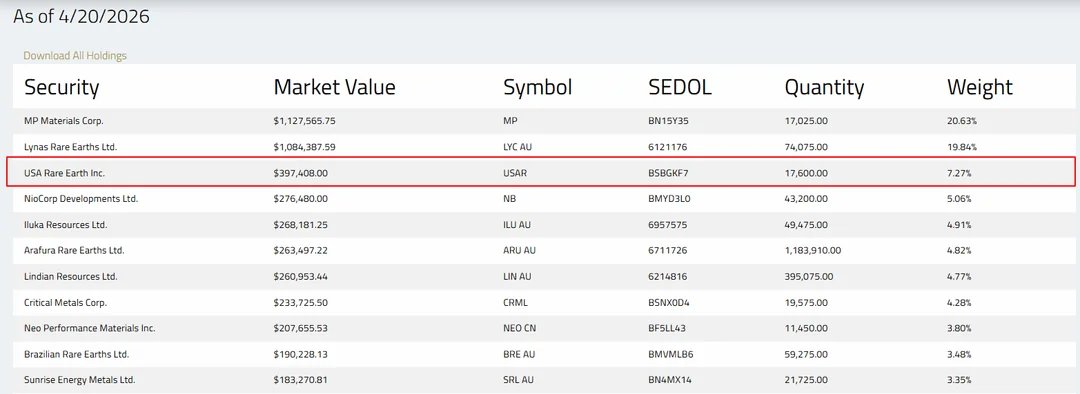Click market value $207,655.53
This screenshot has height=394, width=1080.
(x=300, y=329)
